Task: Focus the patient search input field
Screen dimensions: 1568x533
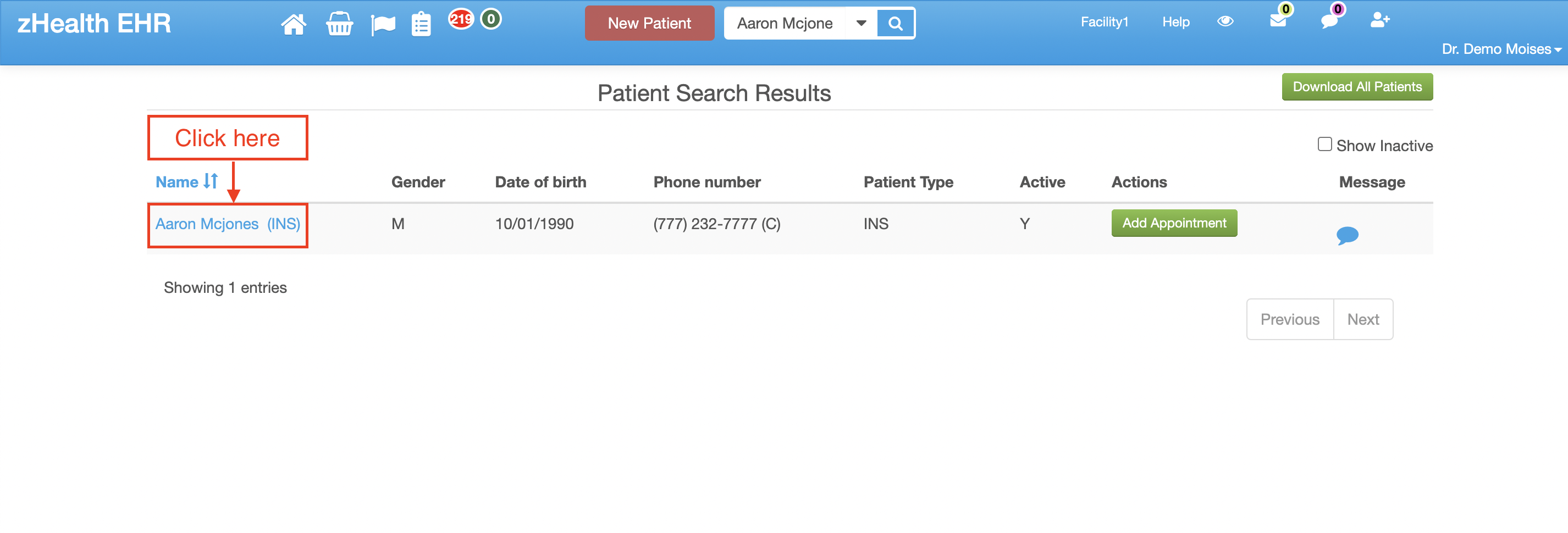Action: [x=785, y=23]
